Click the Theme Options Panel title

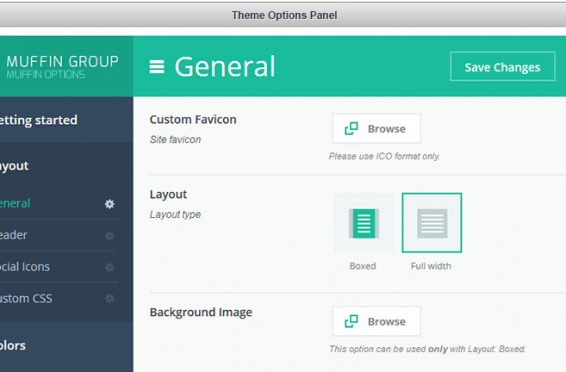coord(284,15)
